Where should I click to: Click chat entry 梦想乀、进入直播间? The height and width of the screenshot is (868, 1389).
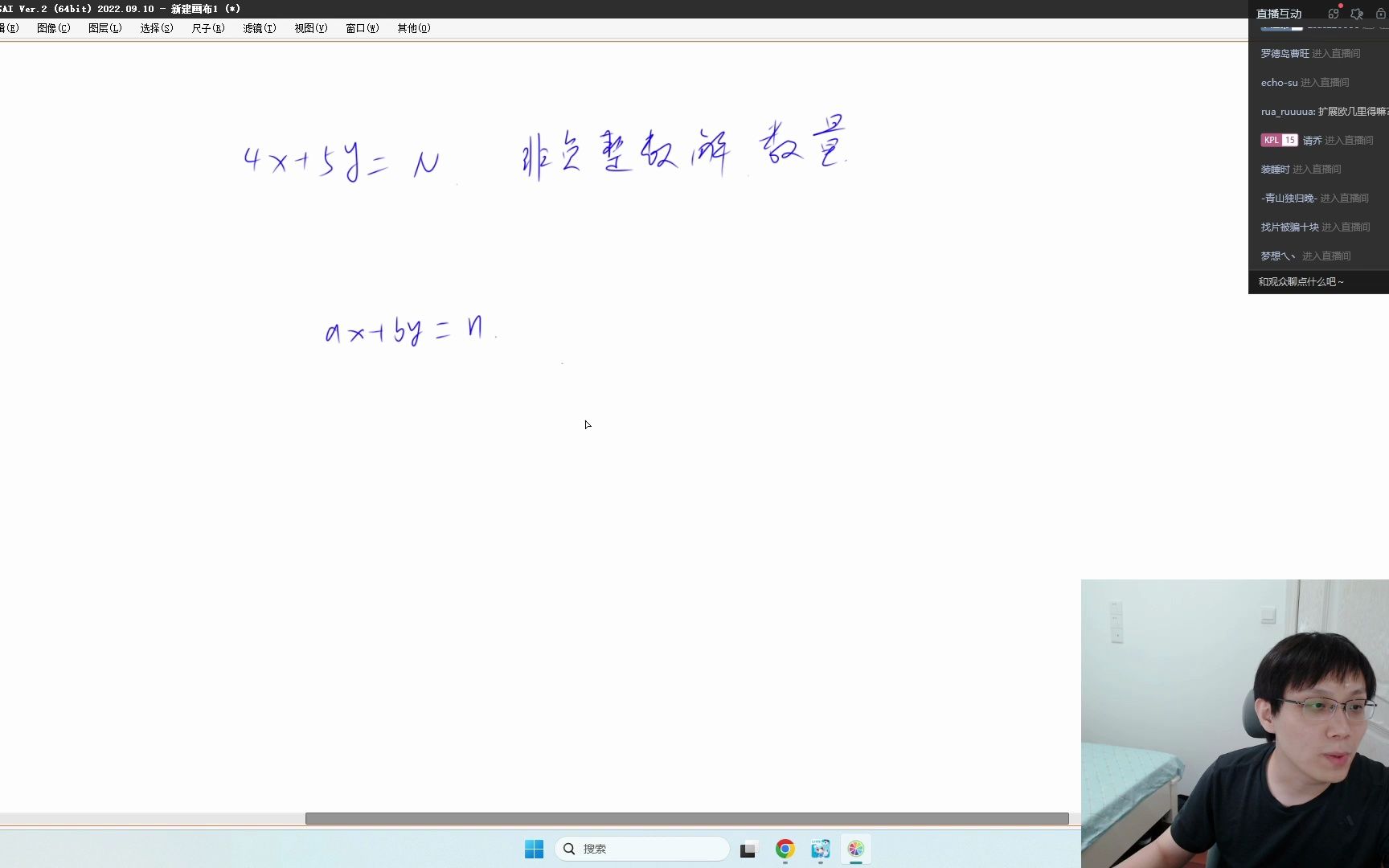coord(1305,256)
